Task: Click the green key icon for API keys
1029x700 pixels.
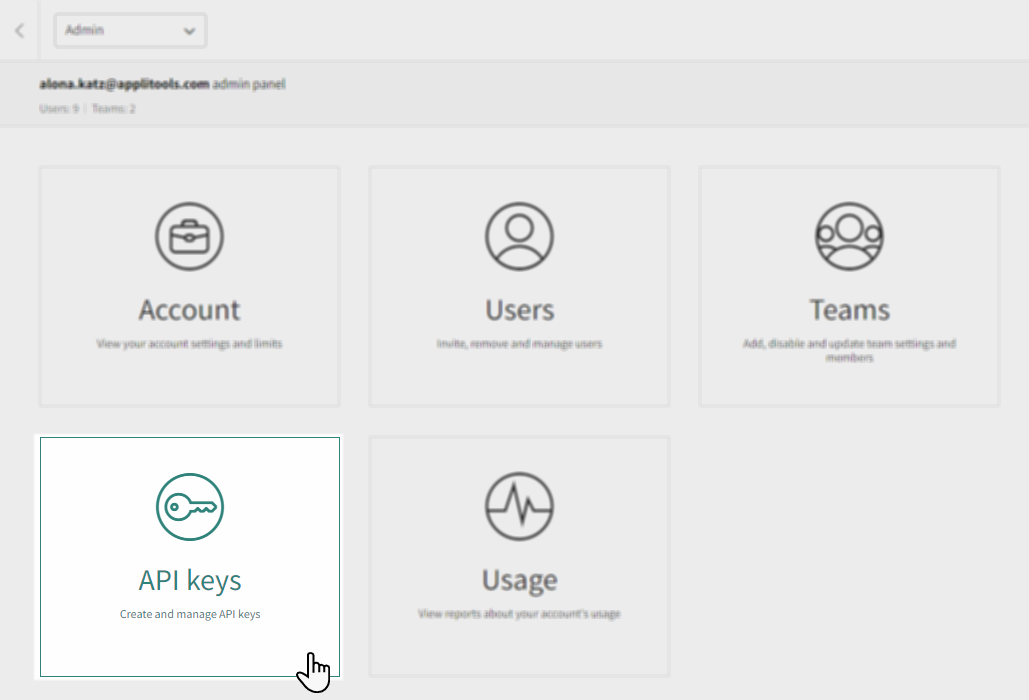Action: (189, 506)
